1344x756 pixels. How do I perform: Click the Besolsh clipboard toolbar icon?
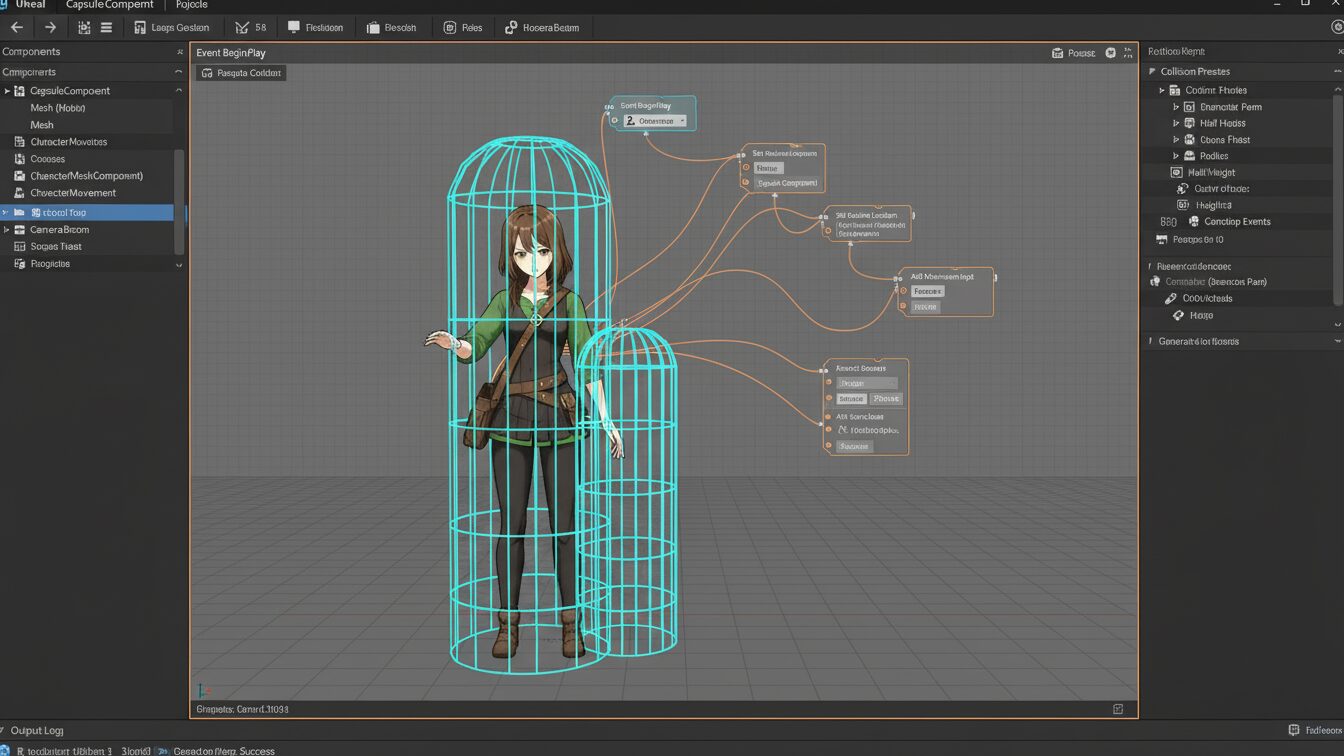(373, 28)
